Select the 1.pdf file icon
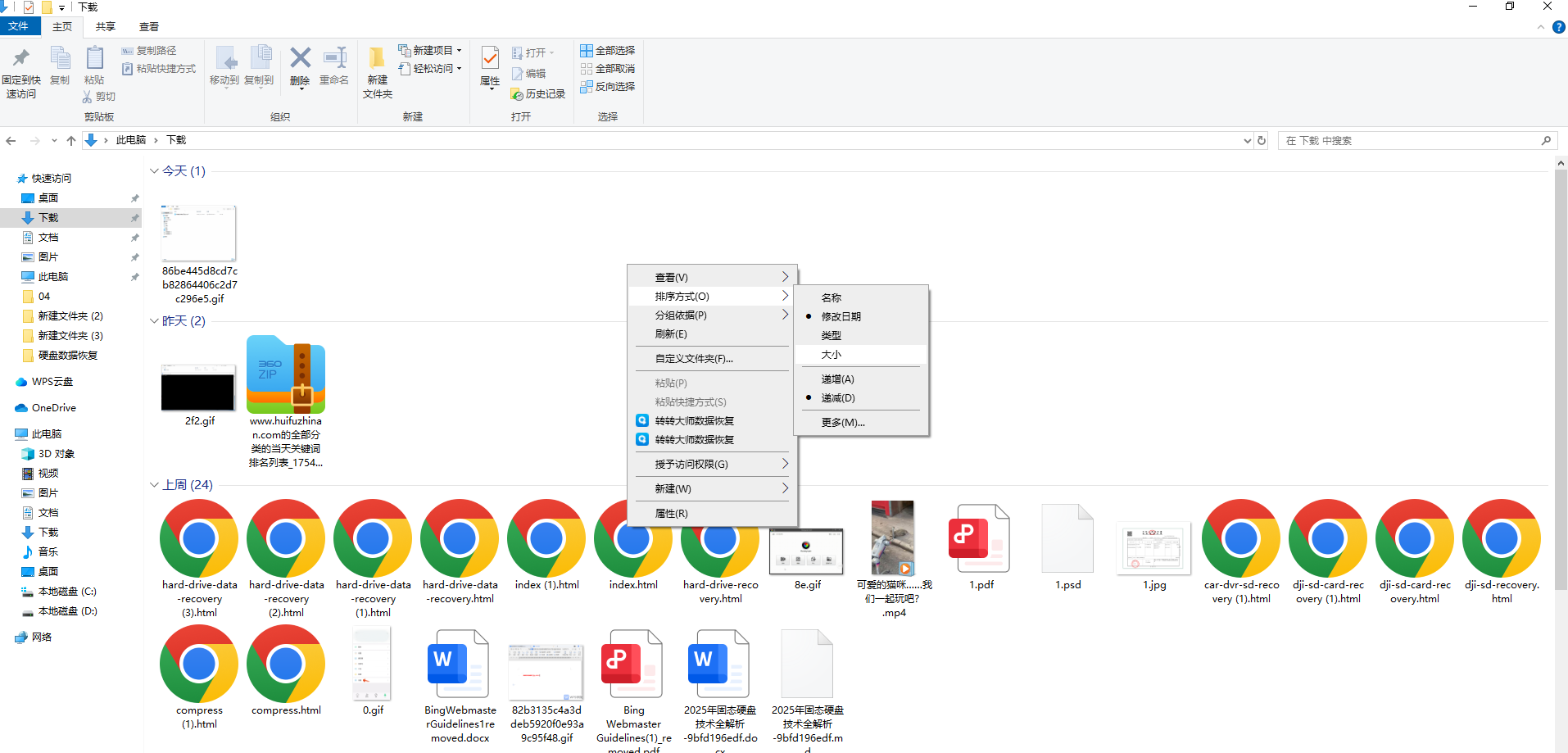This screenshot has width=1568, height=753. 980,538
